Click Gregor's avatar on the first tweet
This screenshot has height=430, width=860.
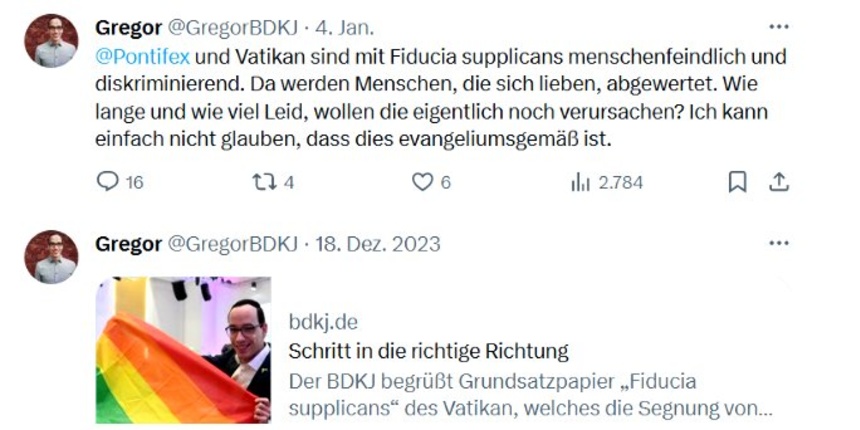51,41
